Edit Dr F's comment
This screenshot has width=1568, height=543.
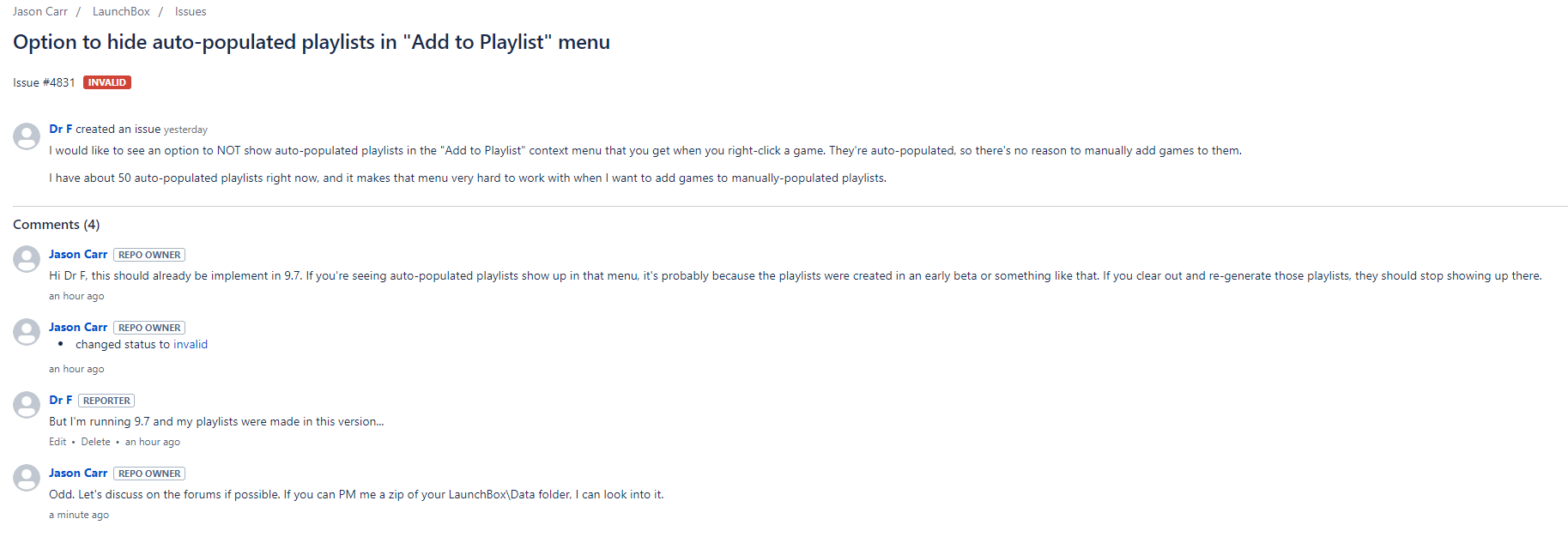pos(58,442)
